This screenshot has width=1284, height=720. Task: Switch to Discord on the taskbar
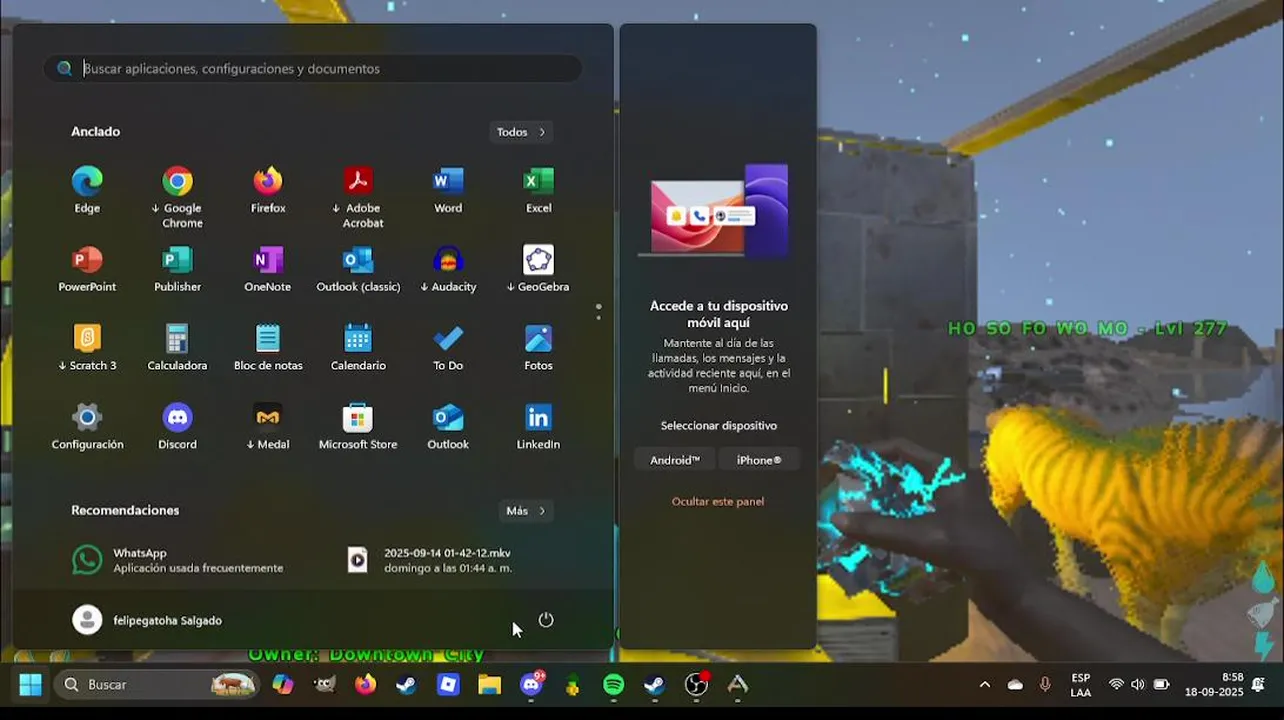[531, 685]
